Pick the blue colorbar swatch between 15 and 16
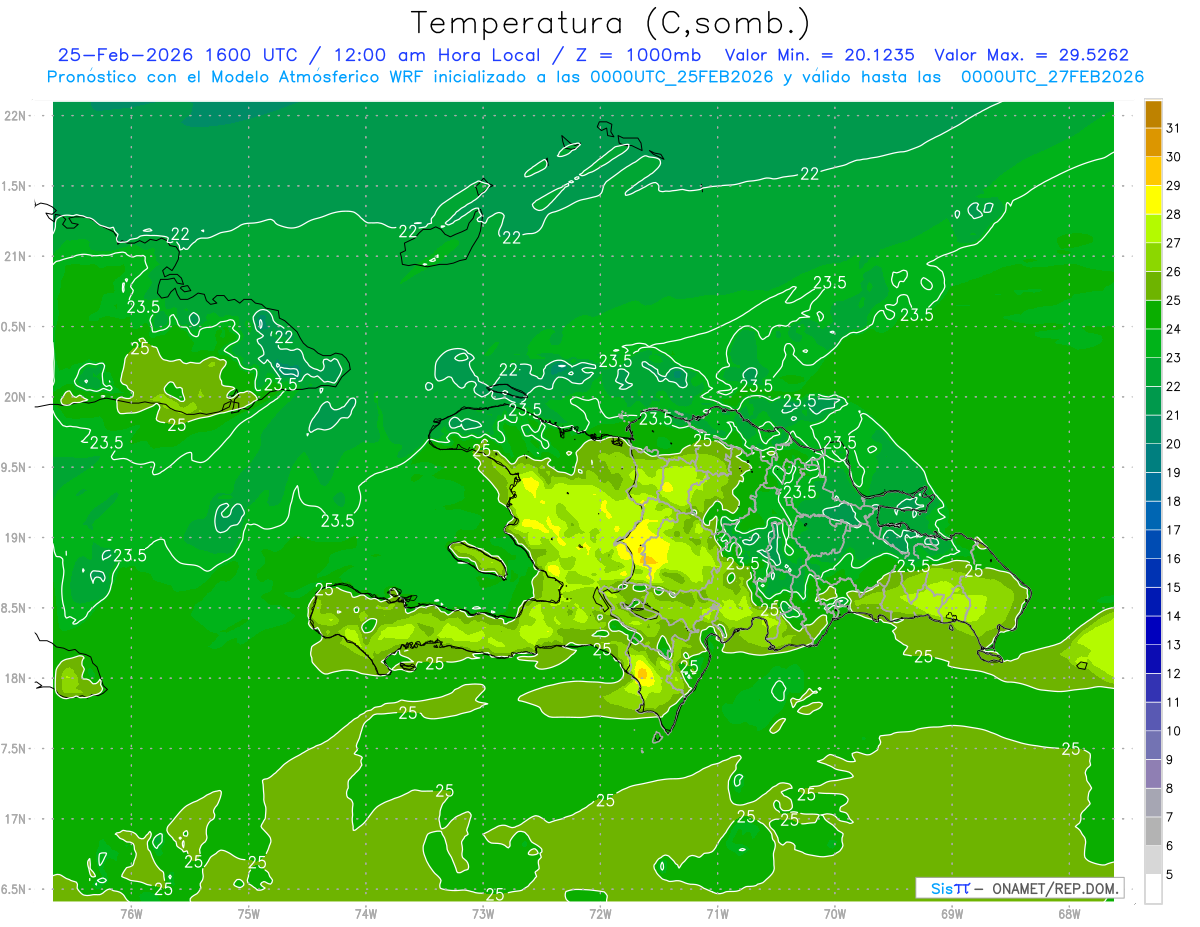Viewport: 1200px width, 927px height. [x=1153, y=574]
